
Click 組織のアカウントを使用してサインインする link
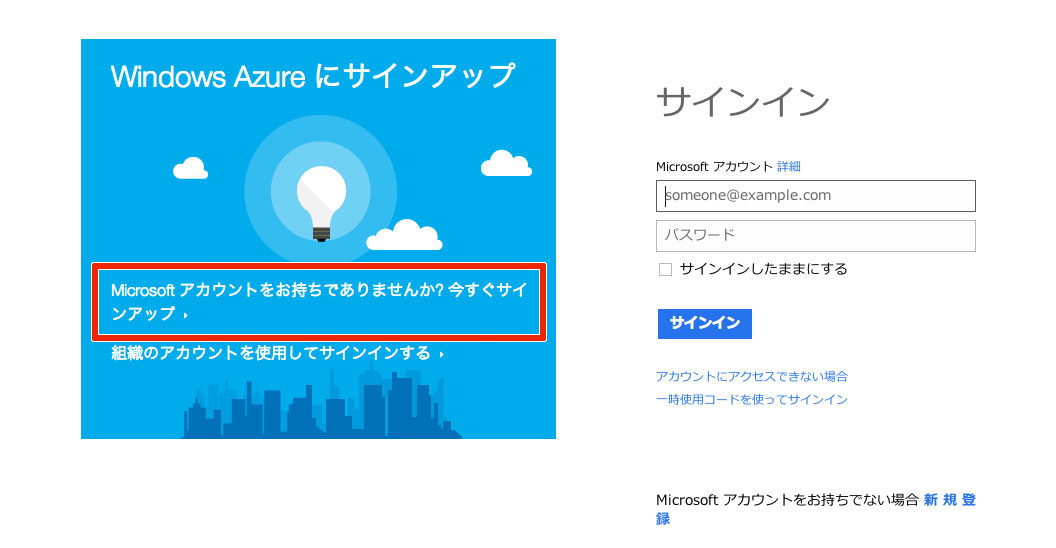271,353
